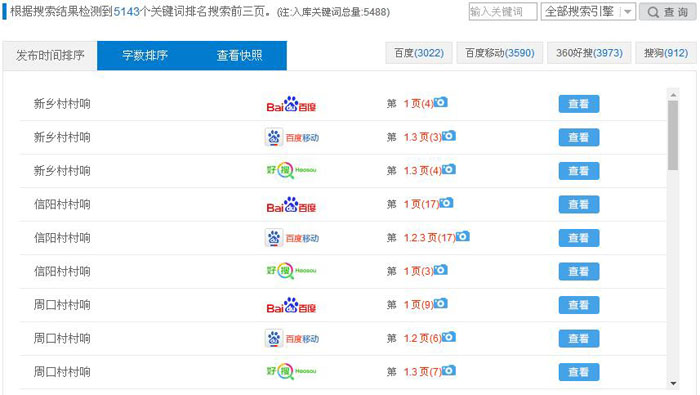Click camera icon in 新乡村村响 百度移动 row

449,136
